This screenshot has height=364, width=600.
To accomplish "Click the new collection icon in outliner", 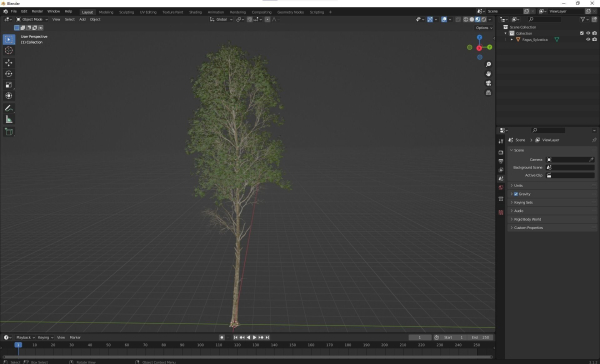I will pyautogui.click(x=594, y=19).
